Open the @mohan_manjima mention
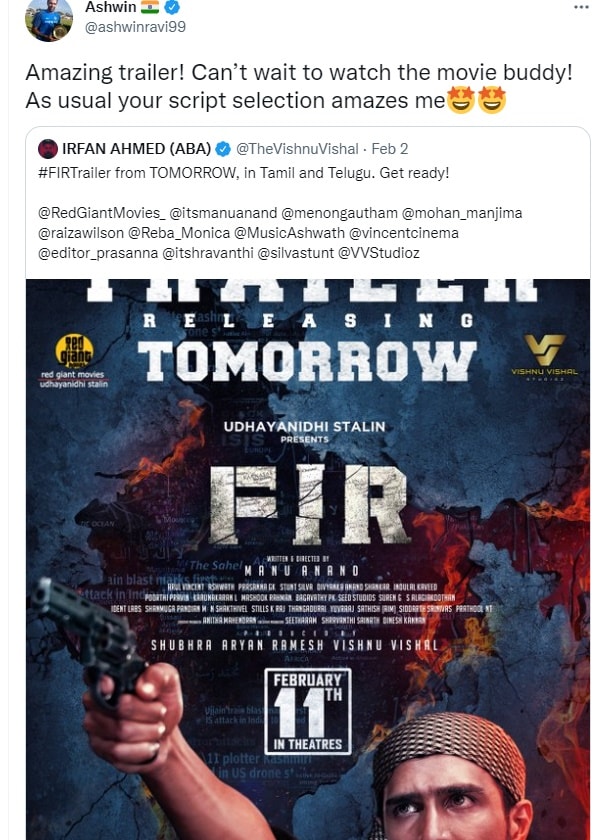 pos(461,213)
